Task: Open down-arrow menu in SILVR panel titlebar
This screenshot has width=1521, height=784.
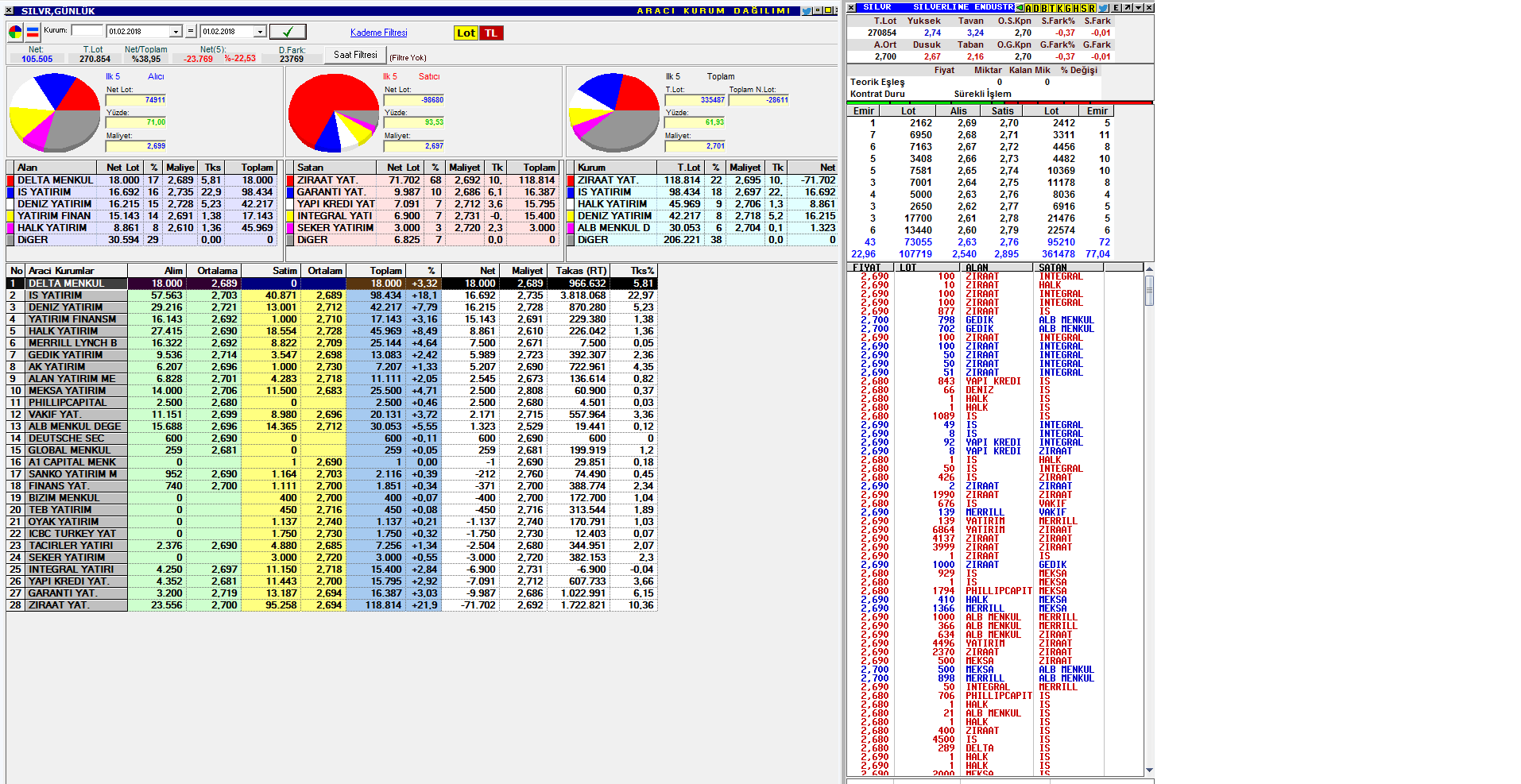Action: (1138, 8)
